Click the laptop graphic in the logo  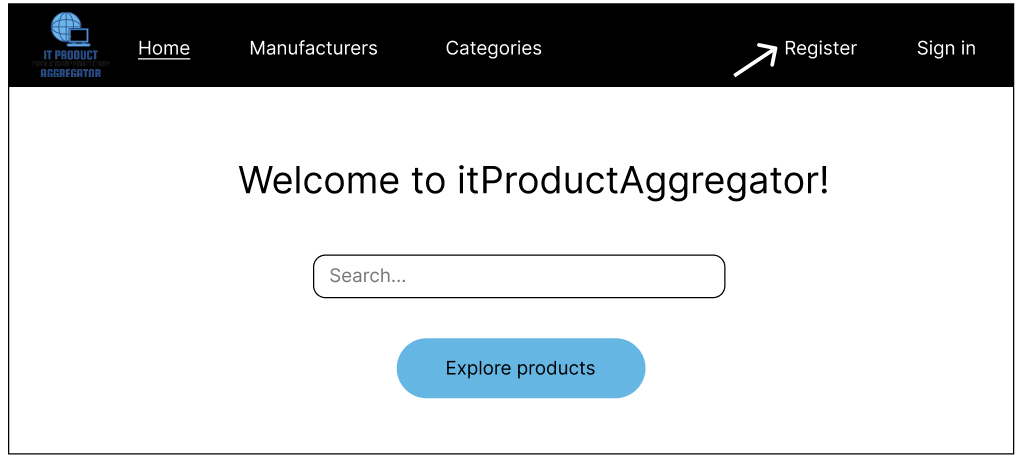point(79,38)
